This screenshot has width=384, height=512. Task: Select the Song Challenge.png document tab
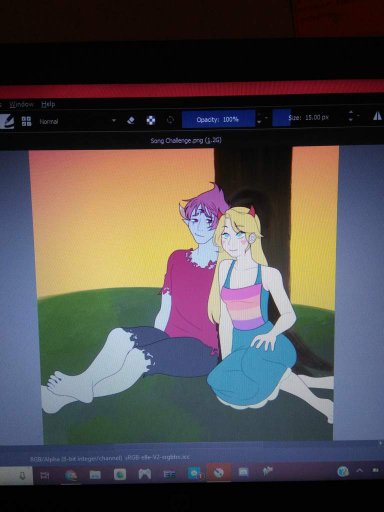186,140
